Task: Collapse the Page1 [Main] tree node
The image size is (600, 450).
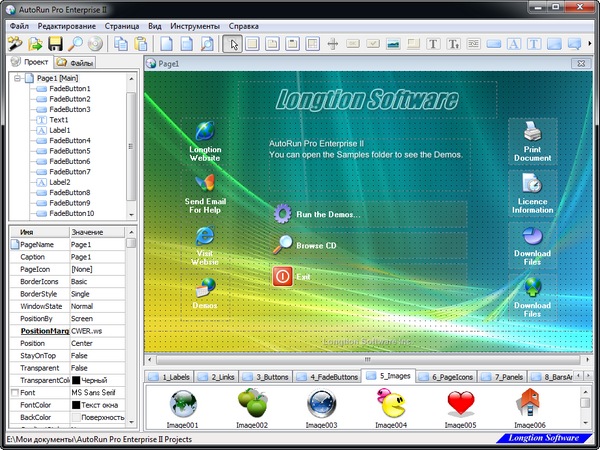Action: pyautogui.click(x=18, y=78)
